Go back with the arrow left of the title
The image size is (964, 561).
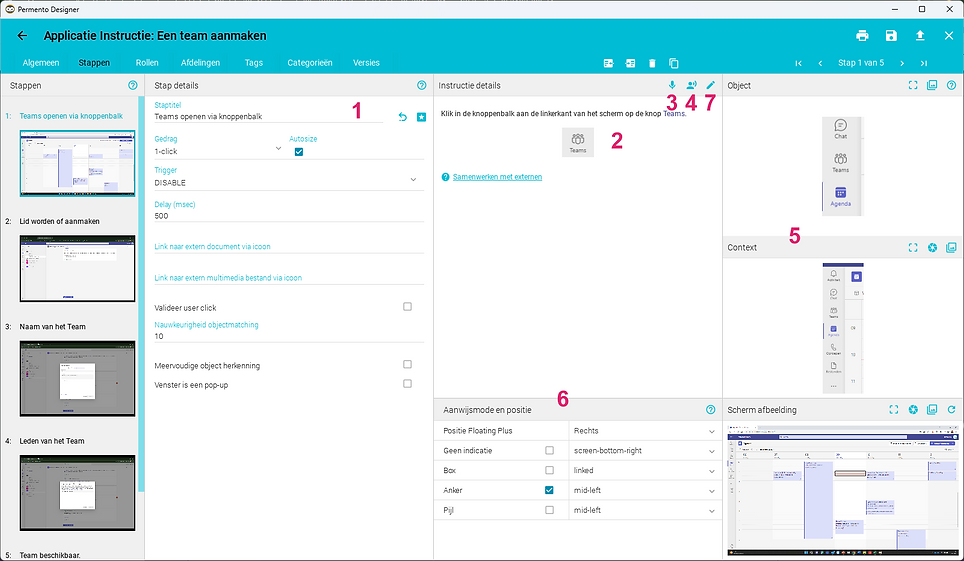[22, 36]
